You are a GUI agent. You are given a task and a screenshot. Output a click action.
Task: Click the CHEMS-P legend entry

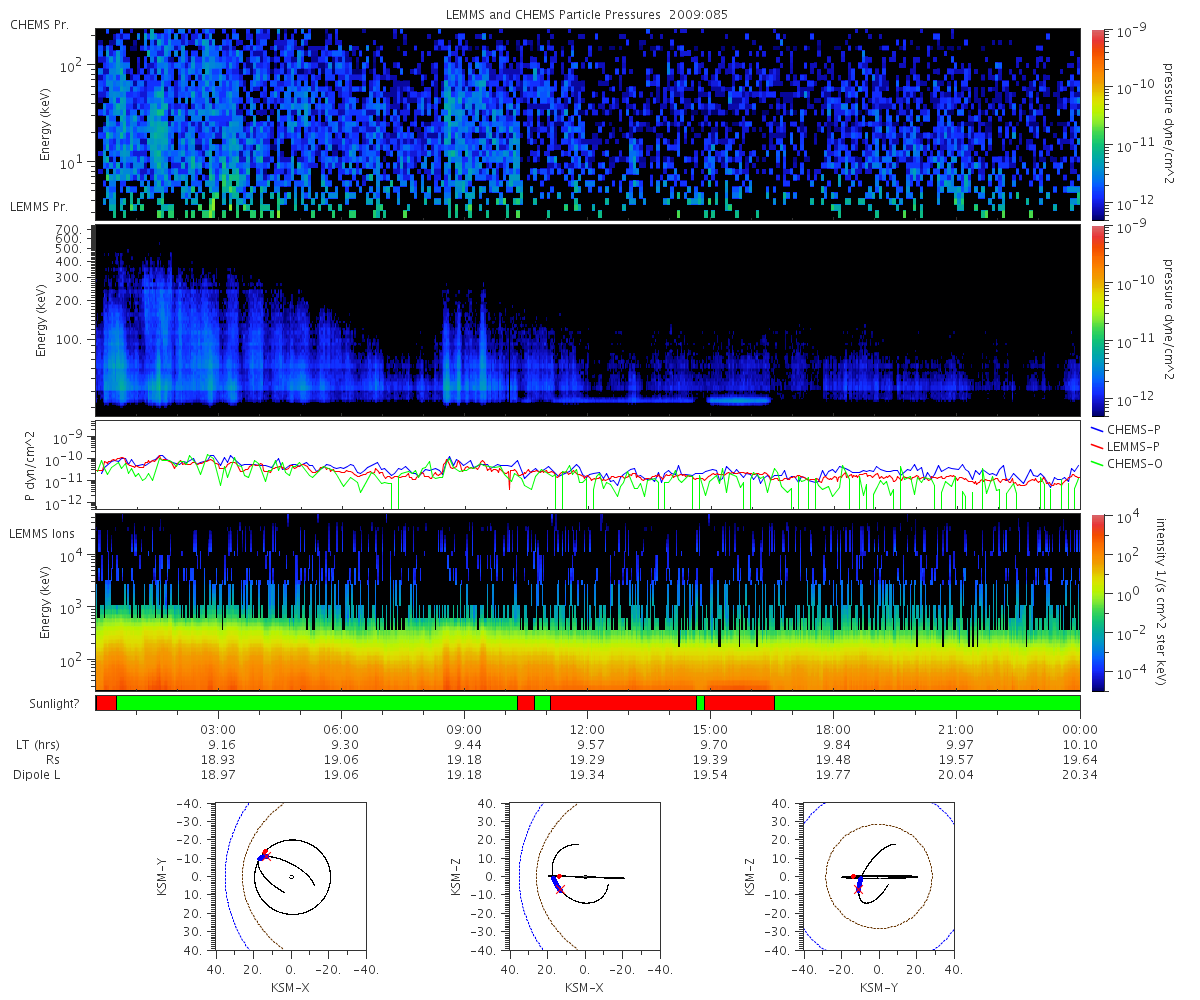(1120, 429)
